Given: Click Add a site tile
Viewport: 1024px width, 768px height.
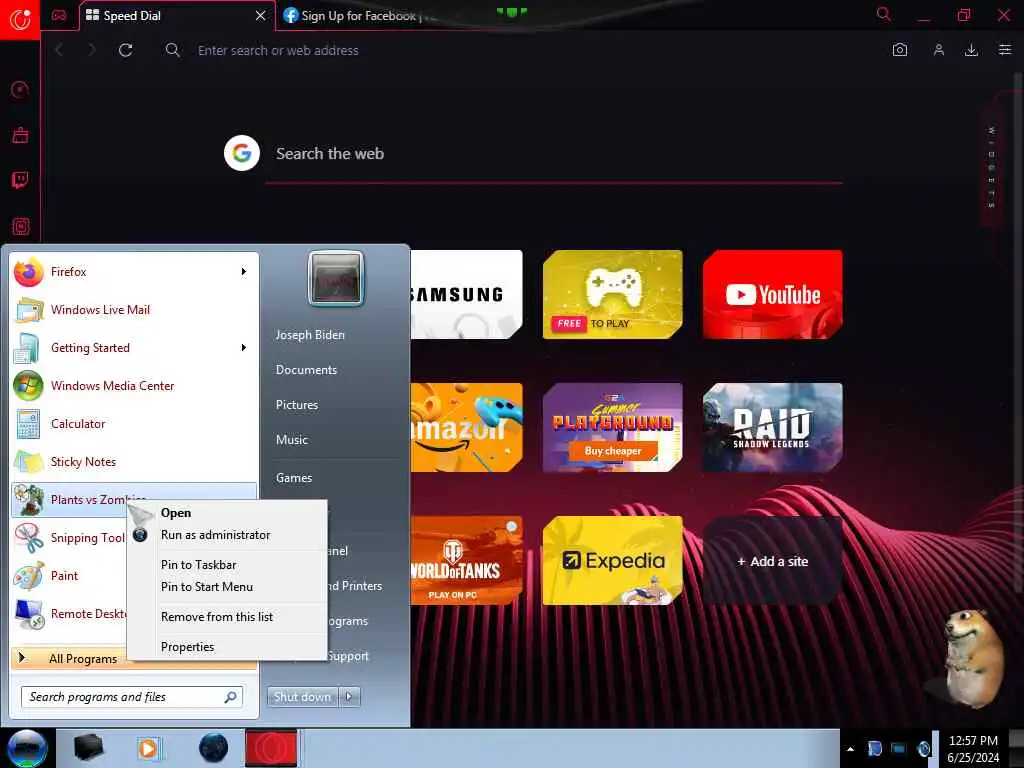Looking at the screenshot, I should click(773, 561).
